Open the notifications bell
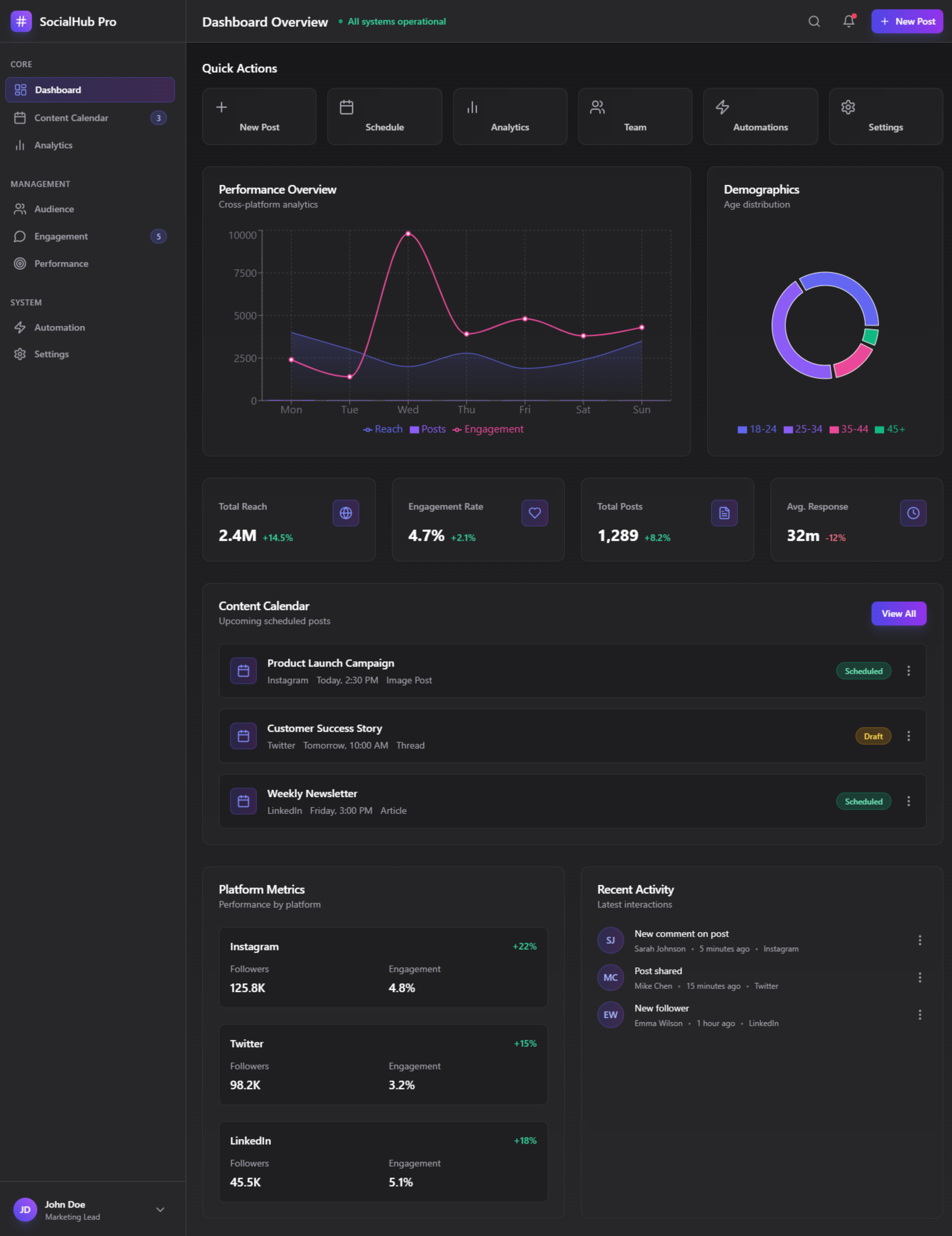 click(x=849, y=22)
